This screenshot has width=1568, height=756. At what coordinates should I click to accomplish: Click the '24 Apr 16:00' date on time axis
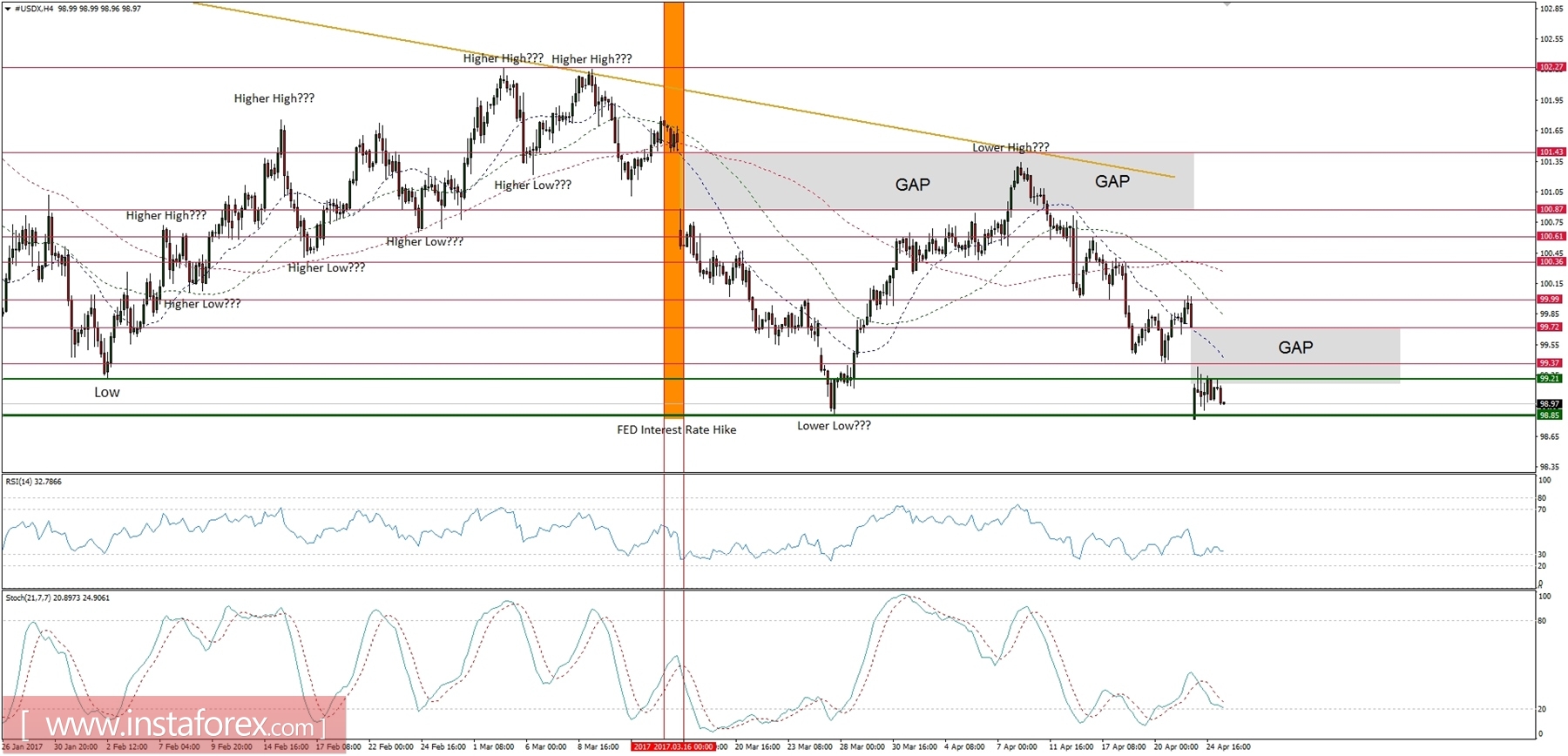pyautogui.click(x=1228, y=746)
